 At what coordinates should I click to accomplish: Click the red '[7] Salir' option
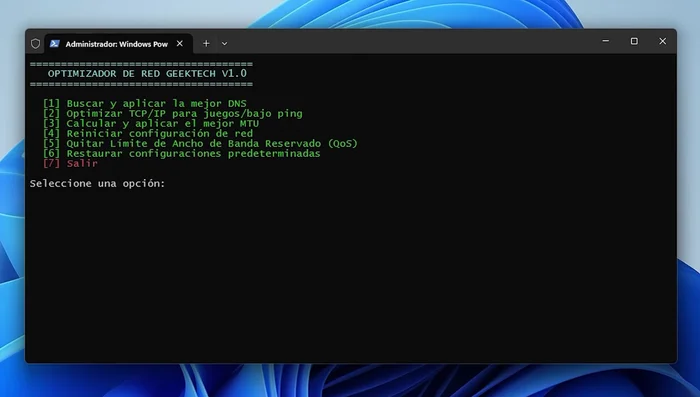pyautogui.click(x=70, y=163)
